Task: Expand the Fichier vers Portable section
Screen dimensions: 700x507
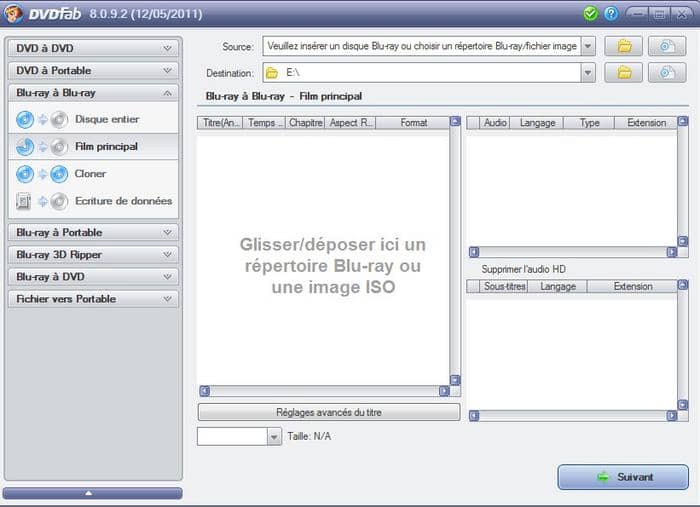Action: click(93, 299)
